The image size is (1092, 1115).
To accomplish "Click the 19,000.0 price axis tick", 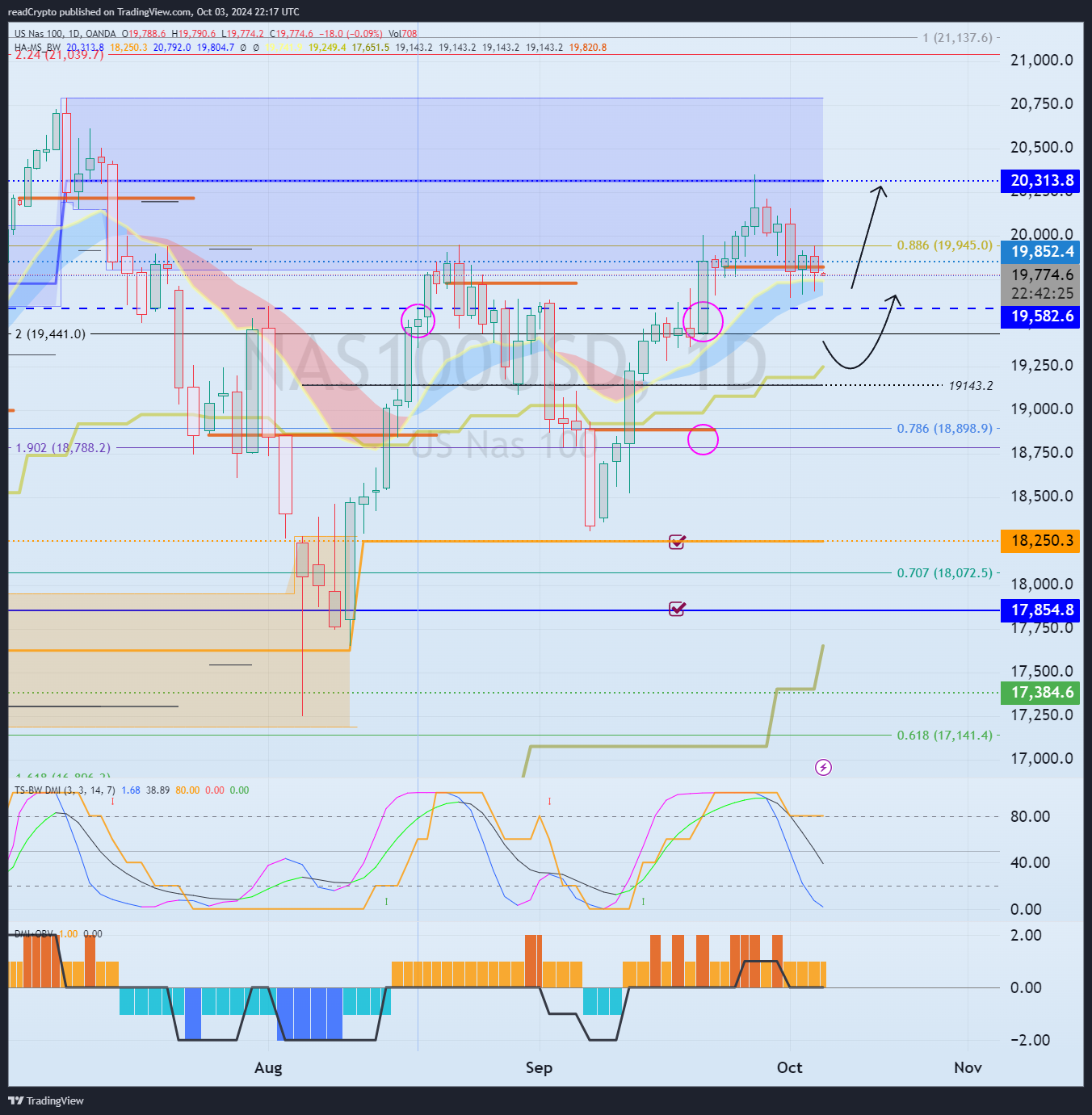I will point(1042,409).
